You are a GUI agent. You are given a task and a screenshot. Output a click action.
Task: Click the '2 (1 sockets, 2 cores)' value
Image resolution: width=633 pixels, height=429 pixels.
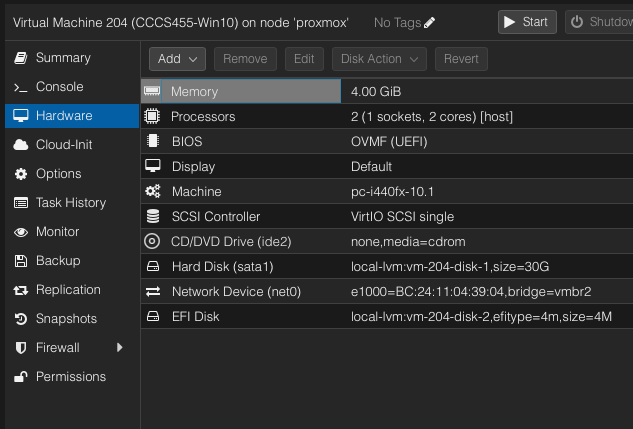pos(432,117)
